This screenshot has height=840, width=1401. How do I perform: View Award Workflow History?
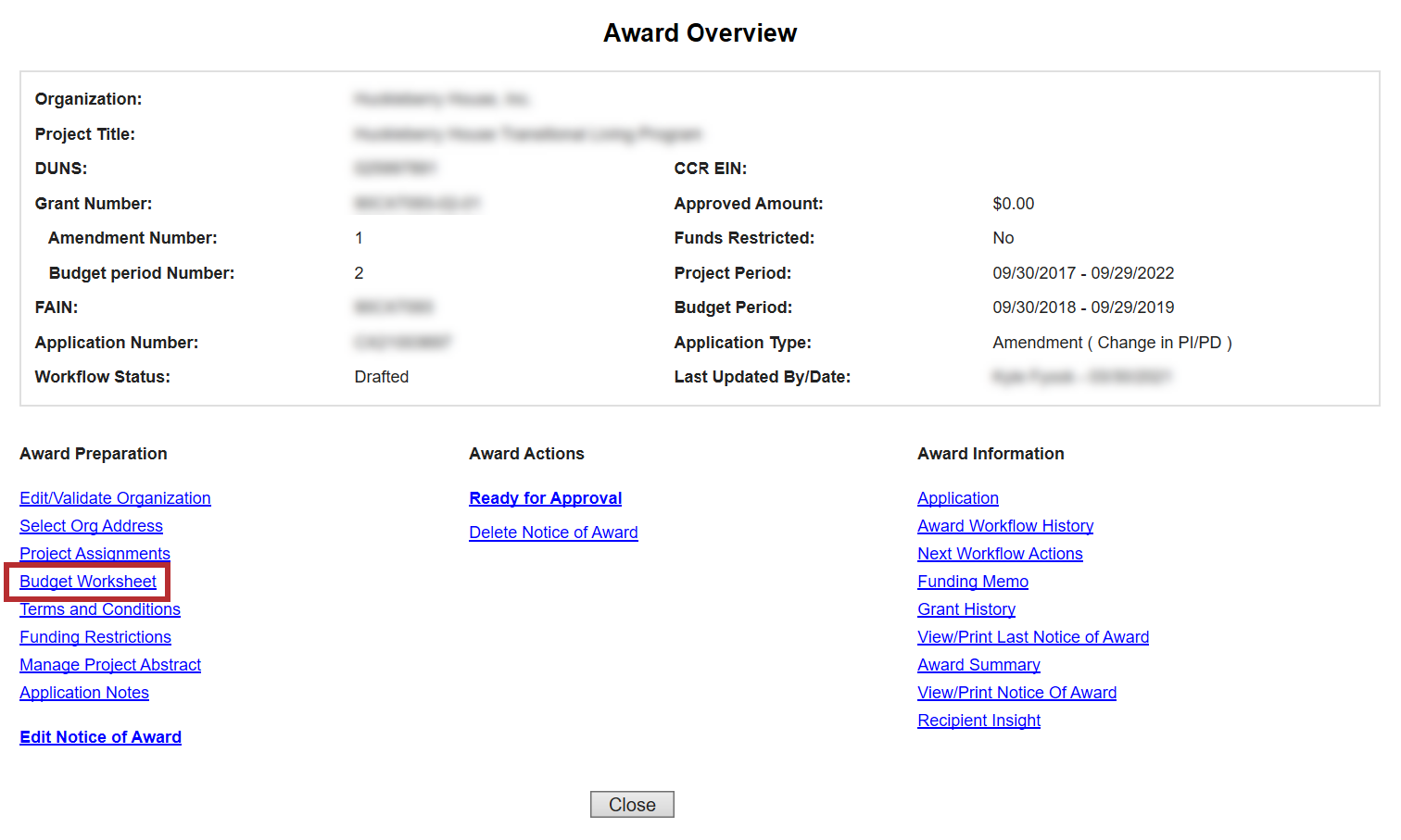[x=1004, y=526]
